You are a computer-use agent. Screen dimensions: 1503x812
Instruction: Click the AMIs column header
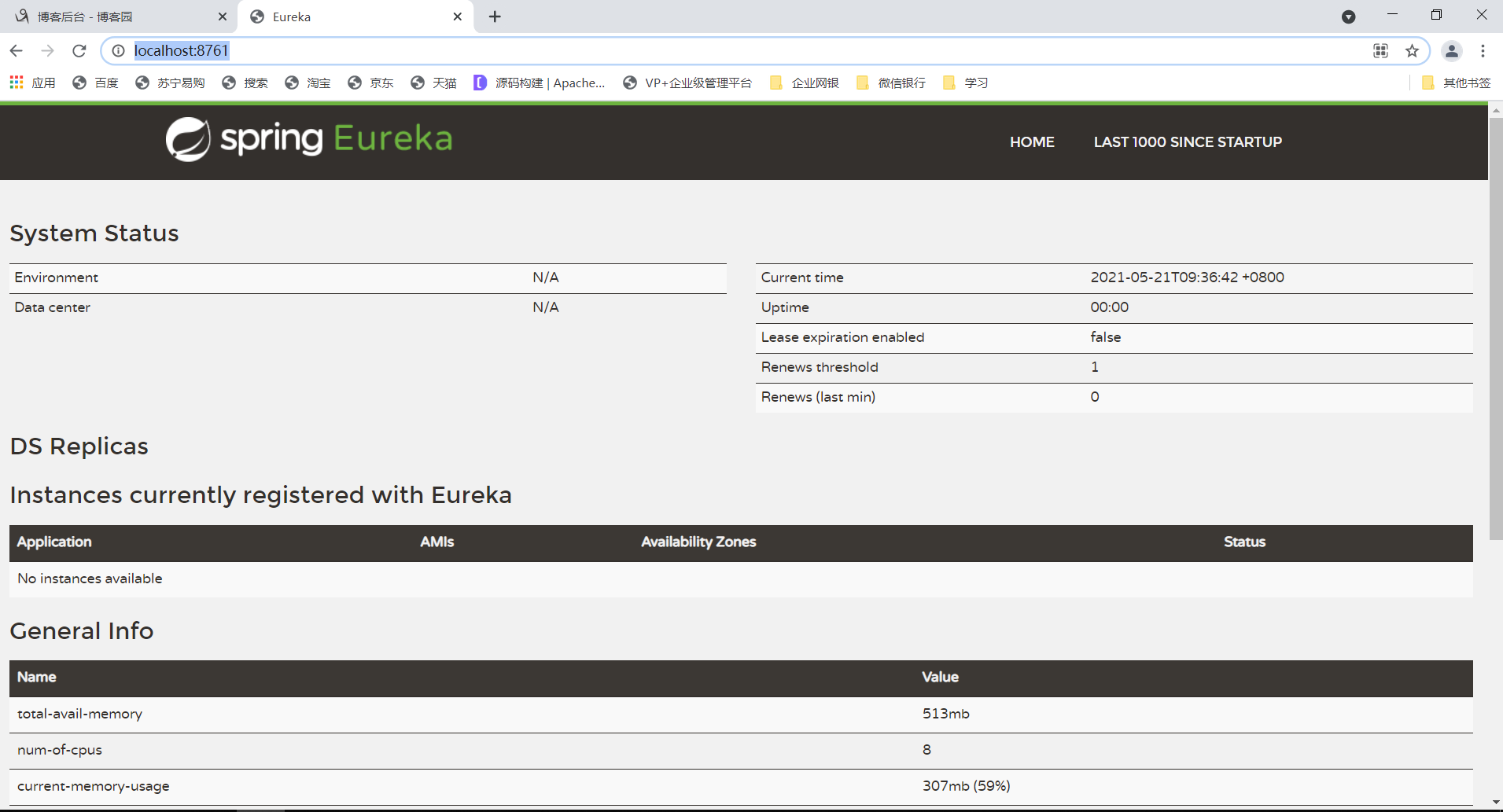point(437,542)
